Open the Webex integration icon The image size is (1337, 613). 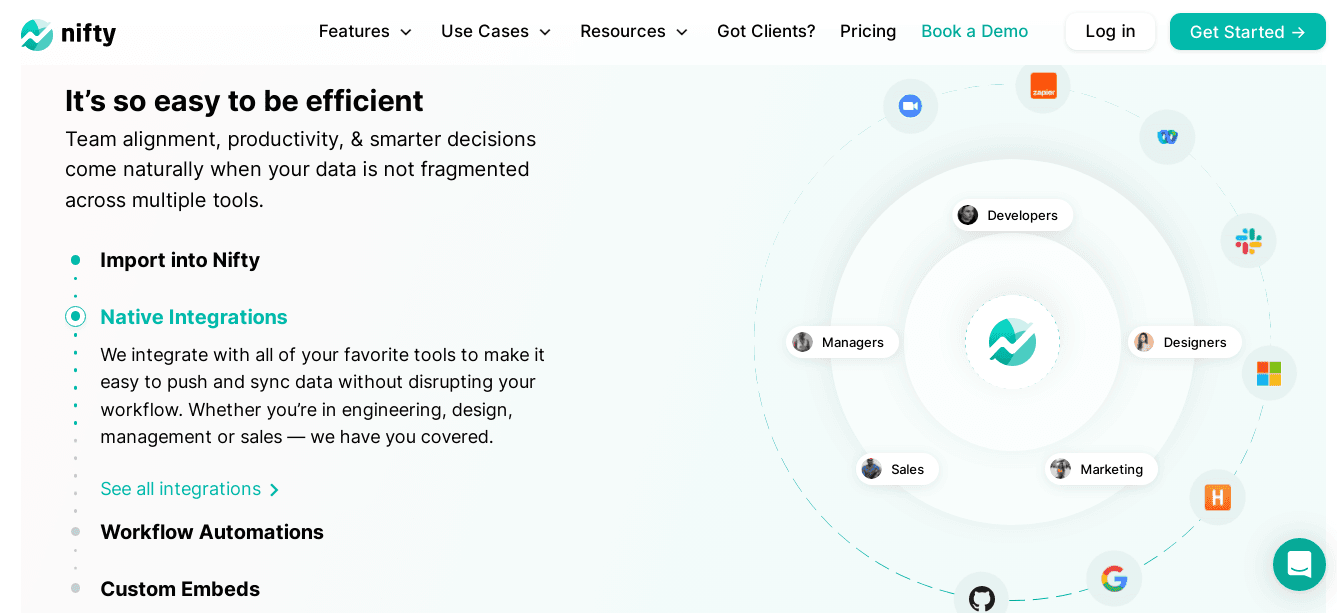1167,137
